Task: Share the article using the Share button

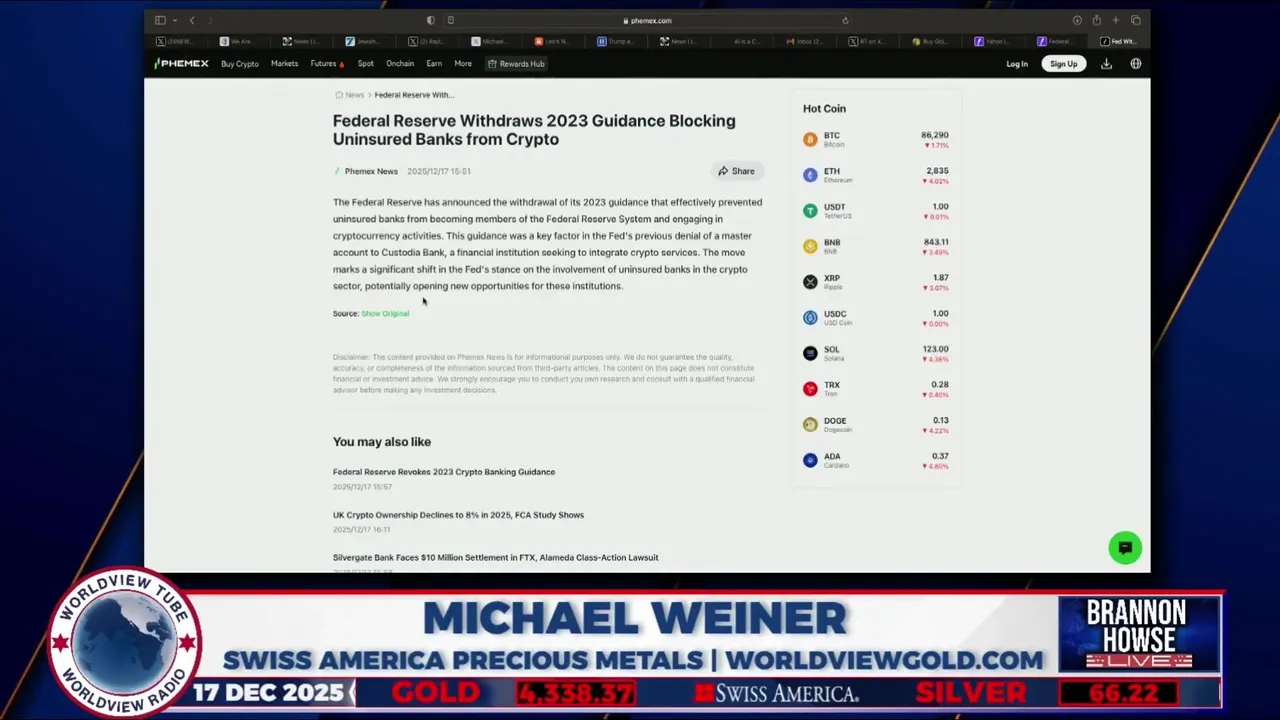Action: click(x=737, y=171)
